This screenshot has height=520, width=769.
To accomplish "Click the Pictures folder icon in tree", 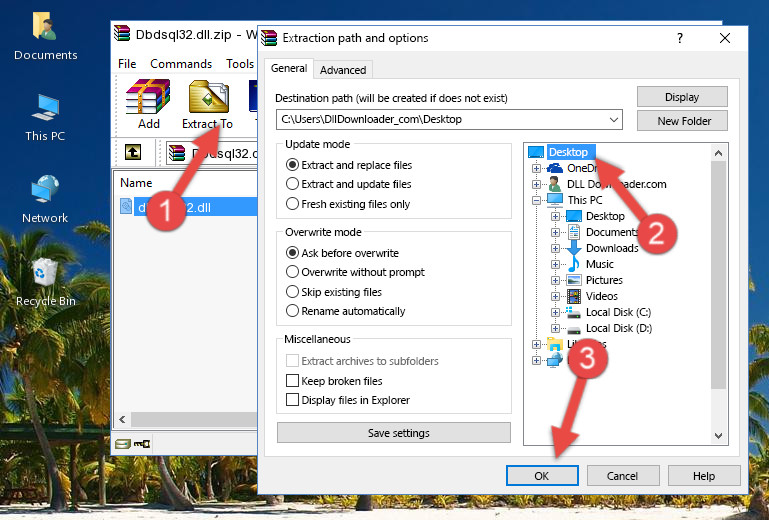I will [573, 280].
